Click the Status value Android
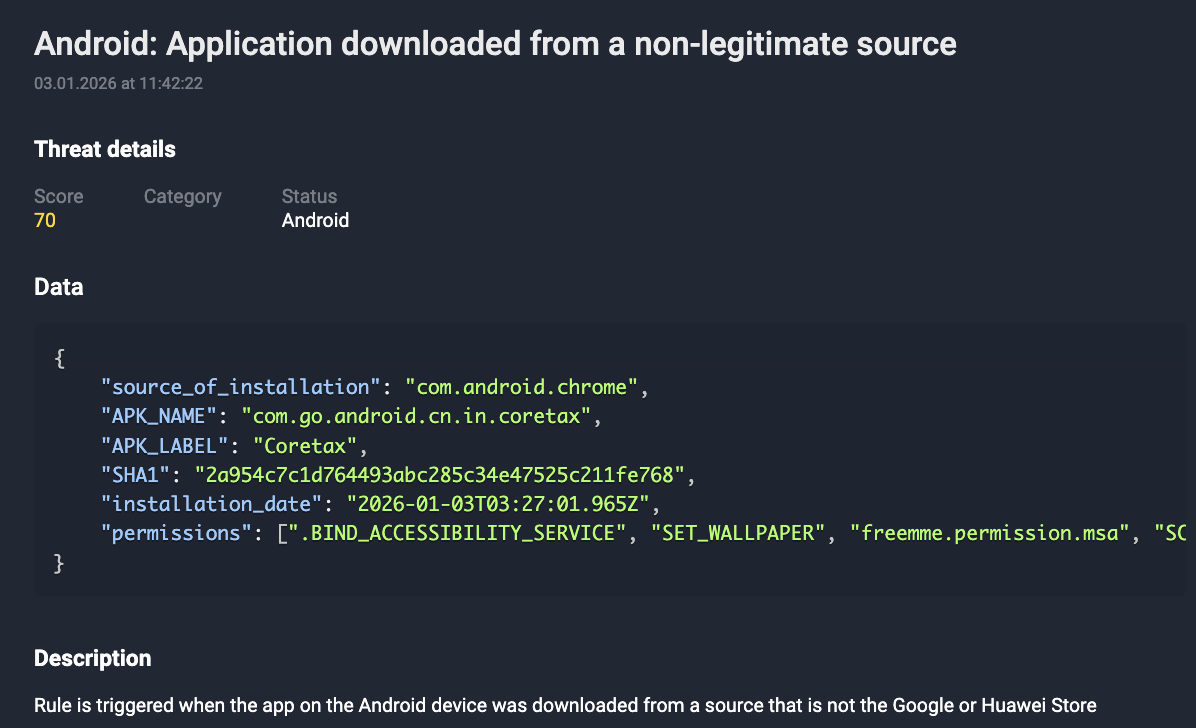Viewport: 1196px width, 728px height. click(x=315, y=220)
